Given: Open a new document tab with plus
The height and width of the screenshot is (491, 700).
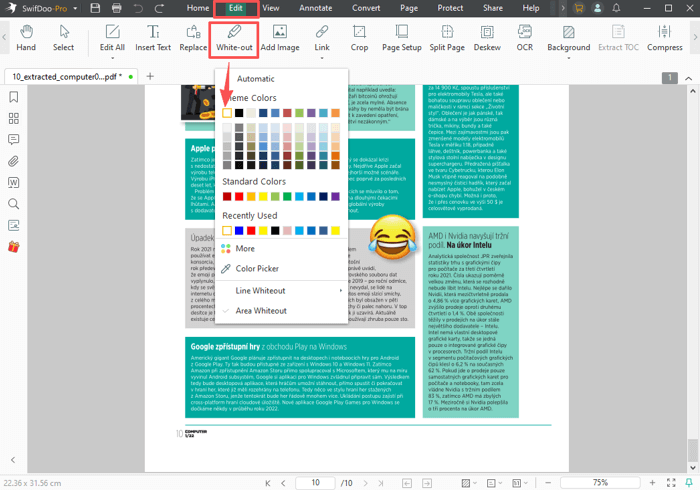Looking at the screenshot, I should [x=150, y=76].
